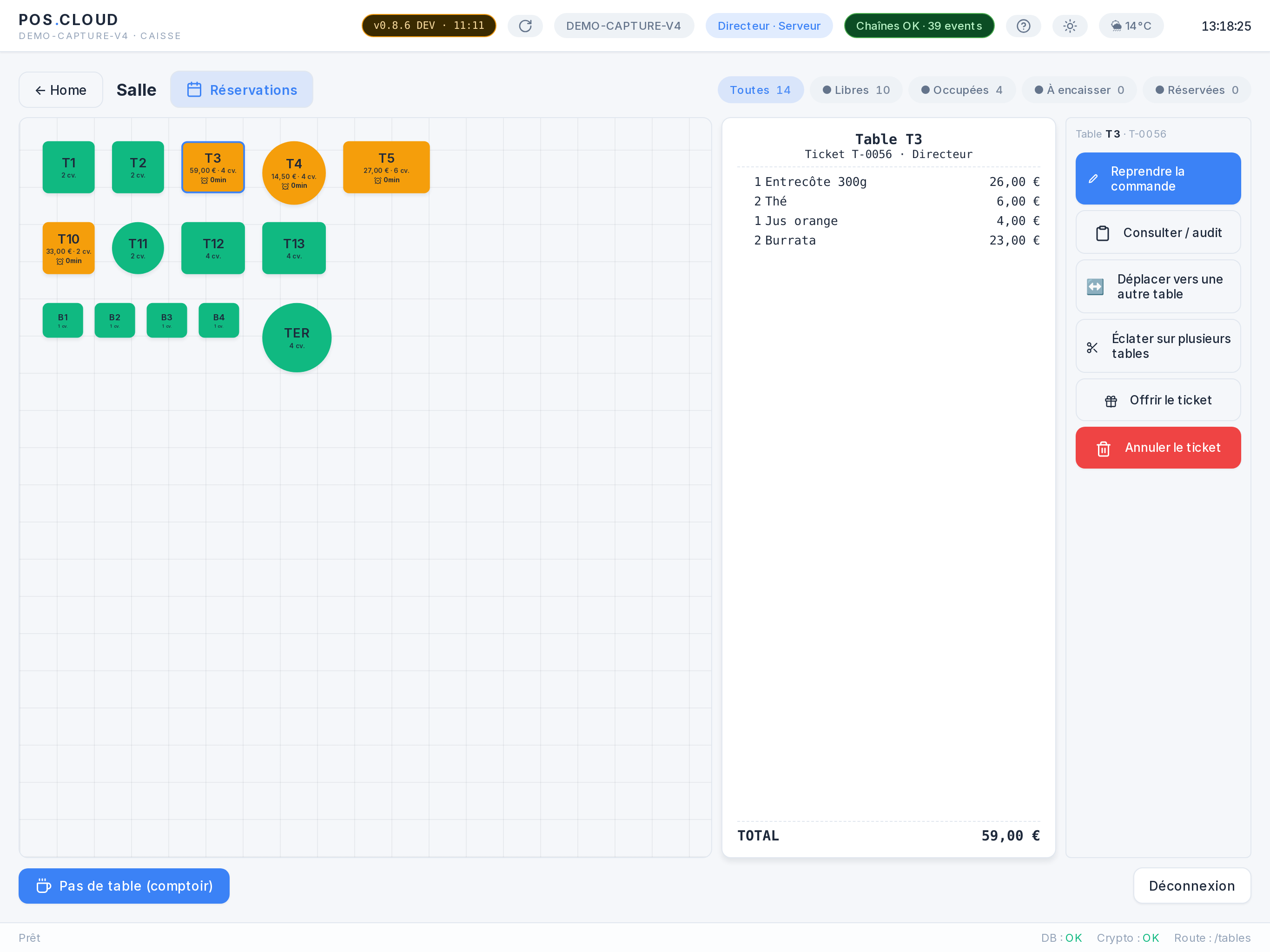
Task: Select the round TER terrace table
Action: coord(297,337)
